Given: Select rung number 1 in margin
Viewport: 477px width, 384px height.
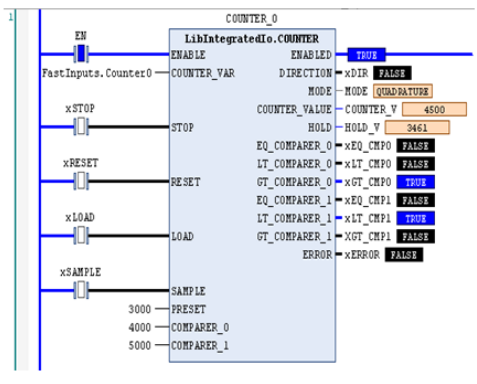Looking at the screenshot, I should pos(11,17).
